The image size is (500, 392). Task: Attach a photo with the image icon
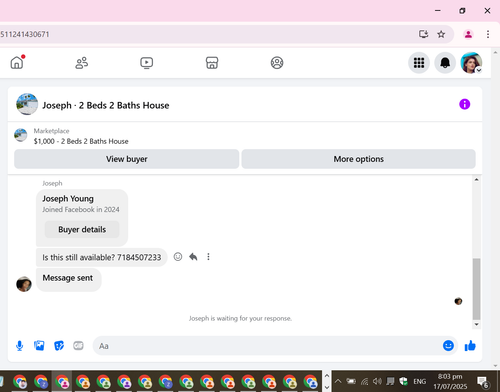coord(39,346)
